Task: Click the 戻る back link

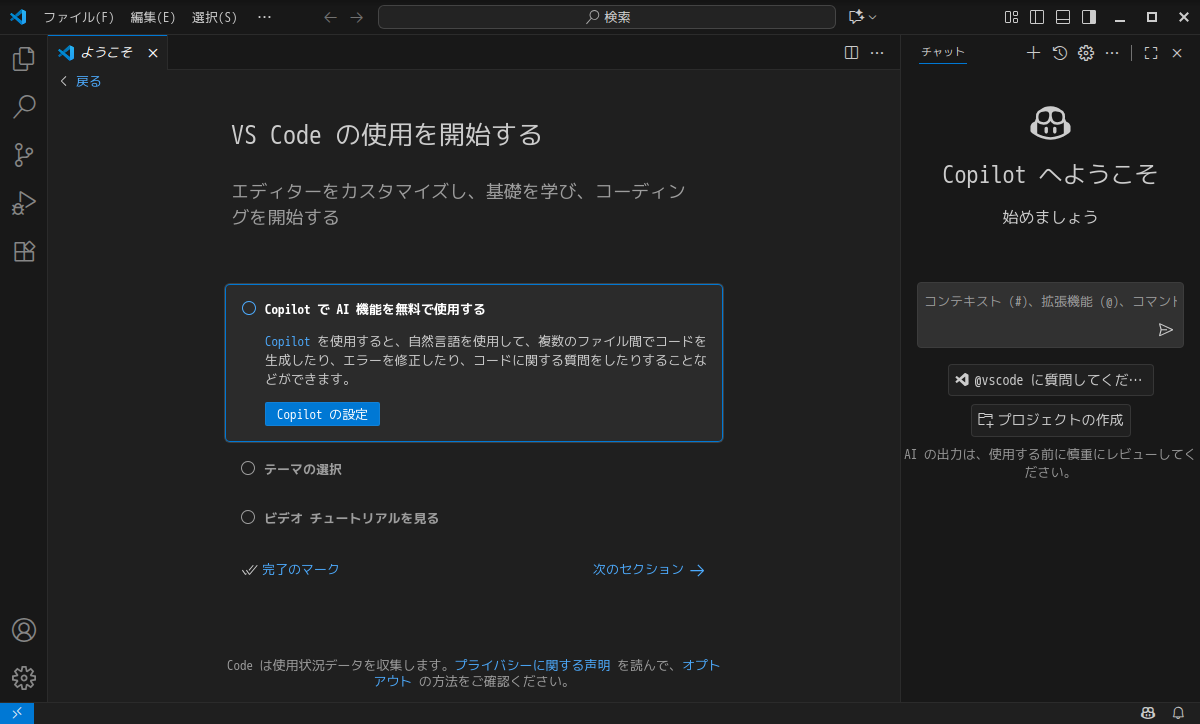Action: point(81,81)
